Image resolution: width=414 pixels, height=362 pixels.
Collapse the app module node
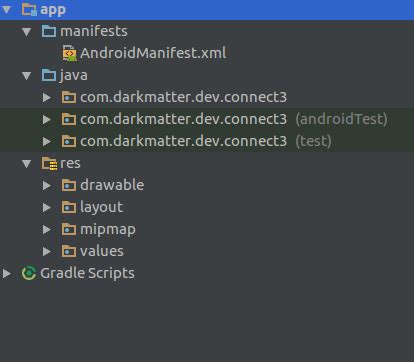(x=6, y=10)
